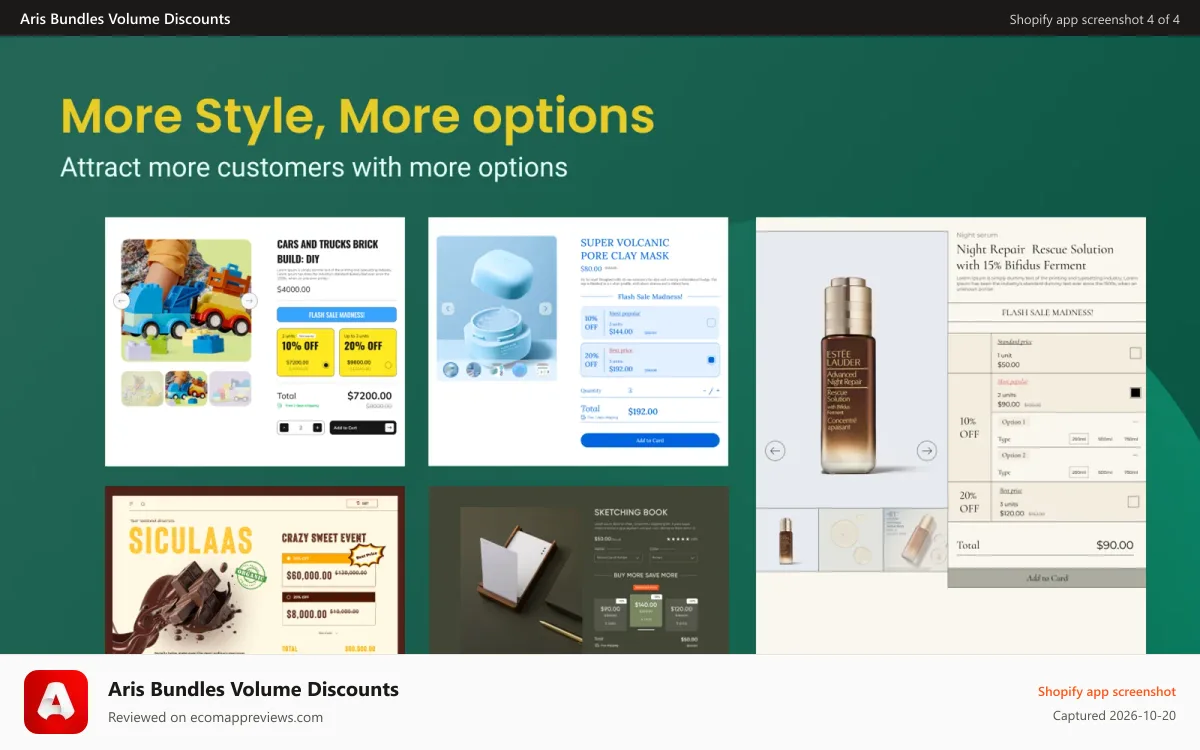Open the serum droplets thumbnail
Viewport: 1200px width, 750px height.
coord(850,540)
